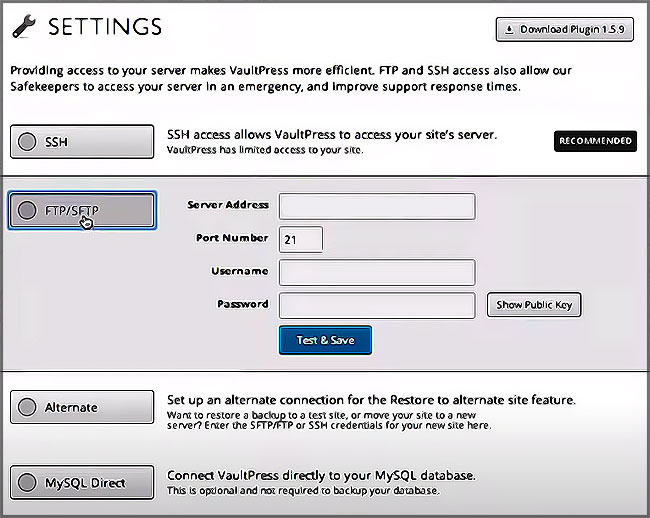Focus the Server Address field

click(377, 206)
